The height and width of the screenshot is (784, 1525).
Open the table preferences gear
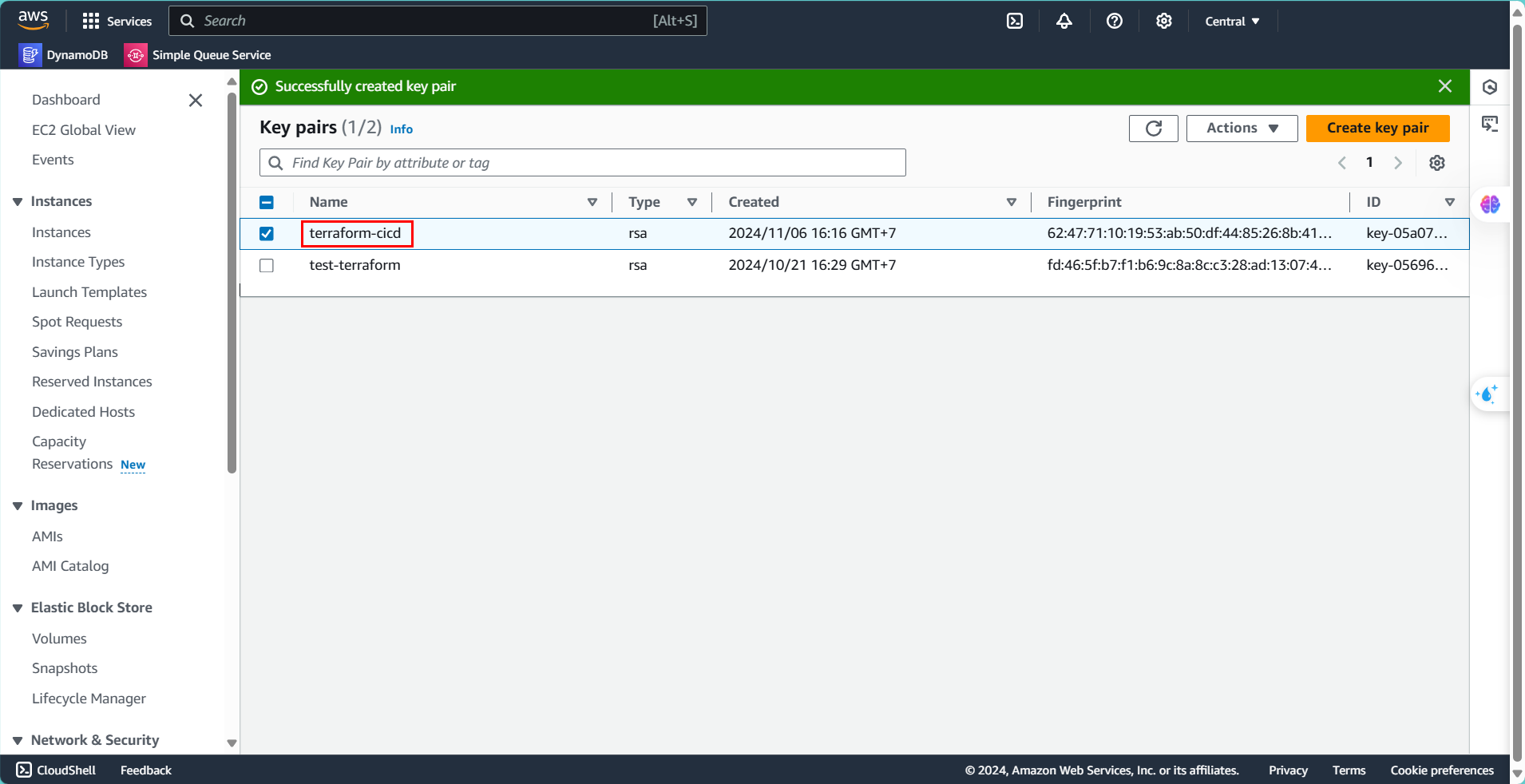point(1437,163)
